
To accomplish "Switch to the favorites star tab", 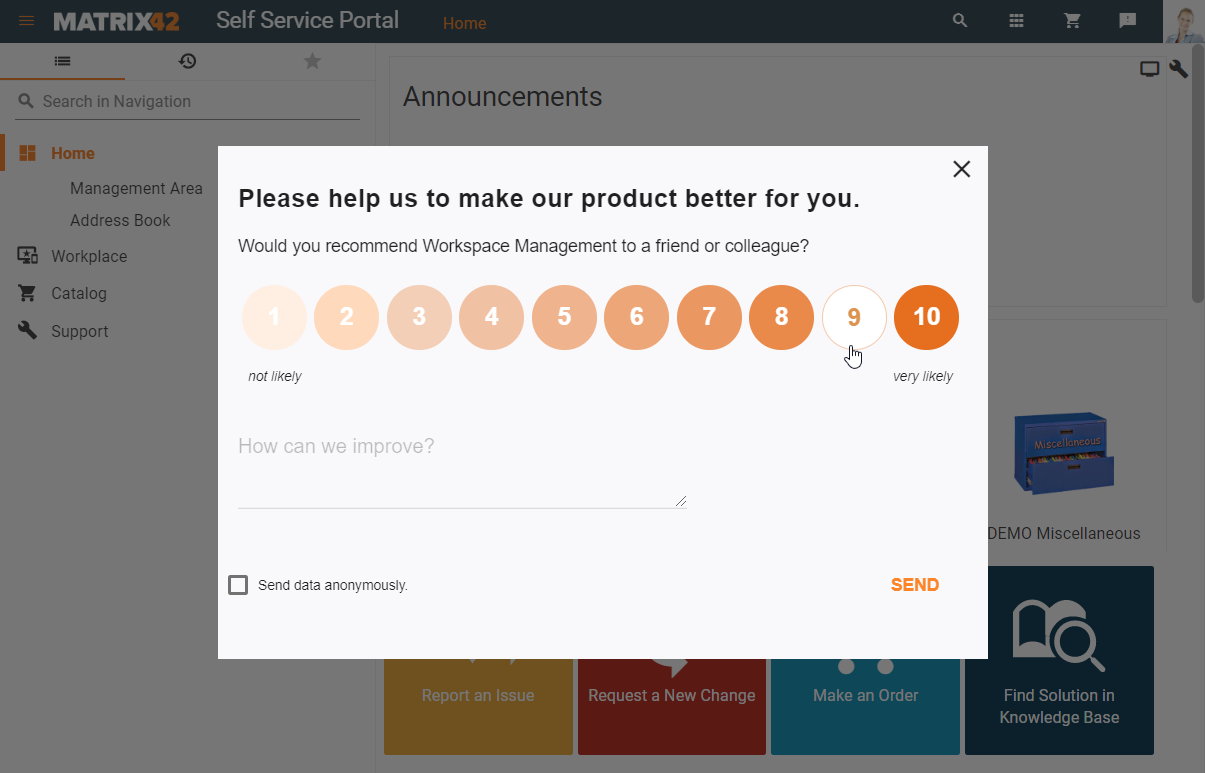I will pos(312,61).
